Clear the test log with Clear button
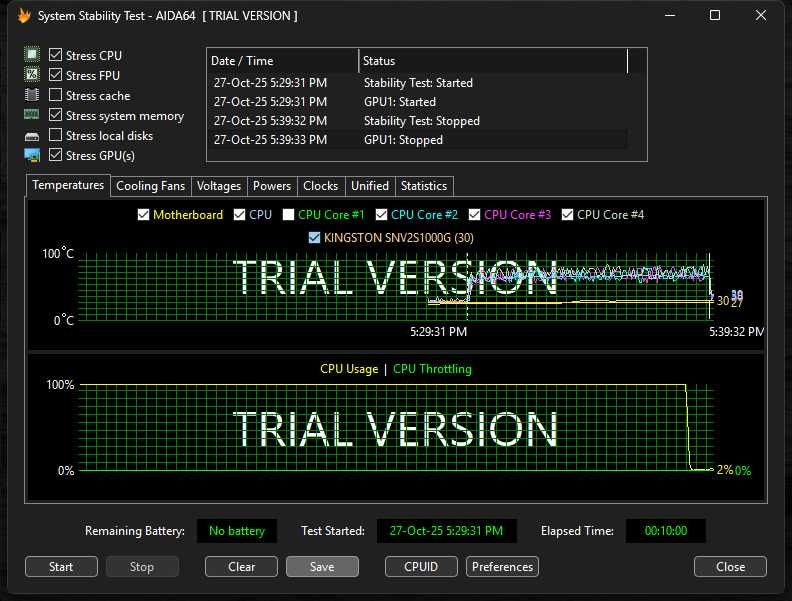 (x=241, y=567)
